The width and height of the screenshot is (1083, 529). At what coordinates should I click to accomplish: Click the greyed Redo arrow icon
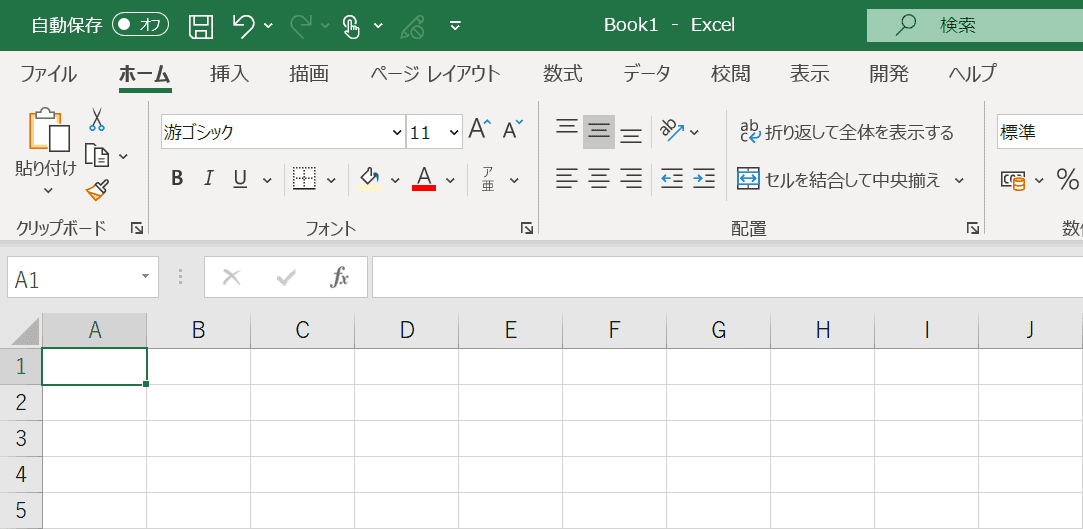301,26
